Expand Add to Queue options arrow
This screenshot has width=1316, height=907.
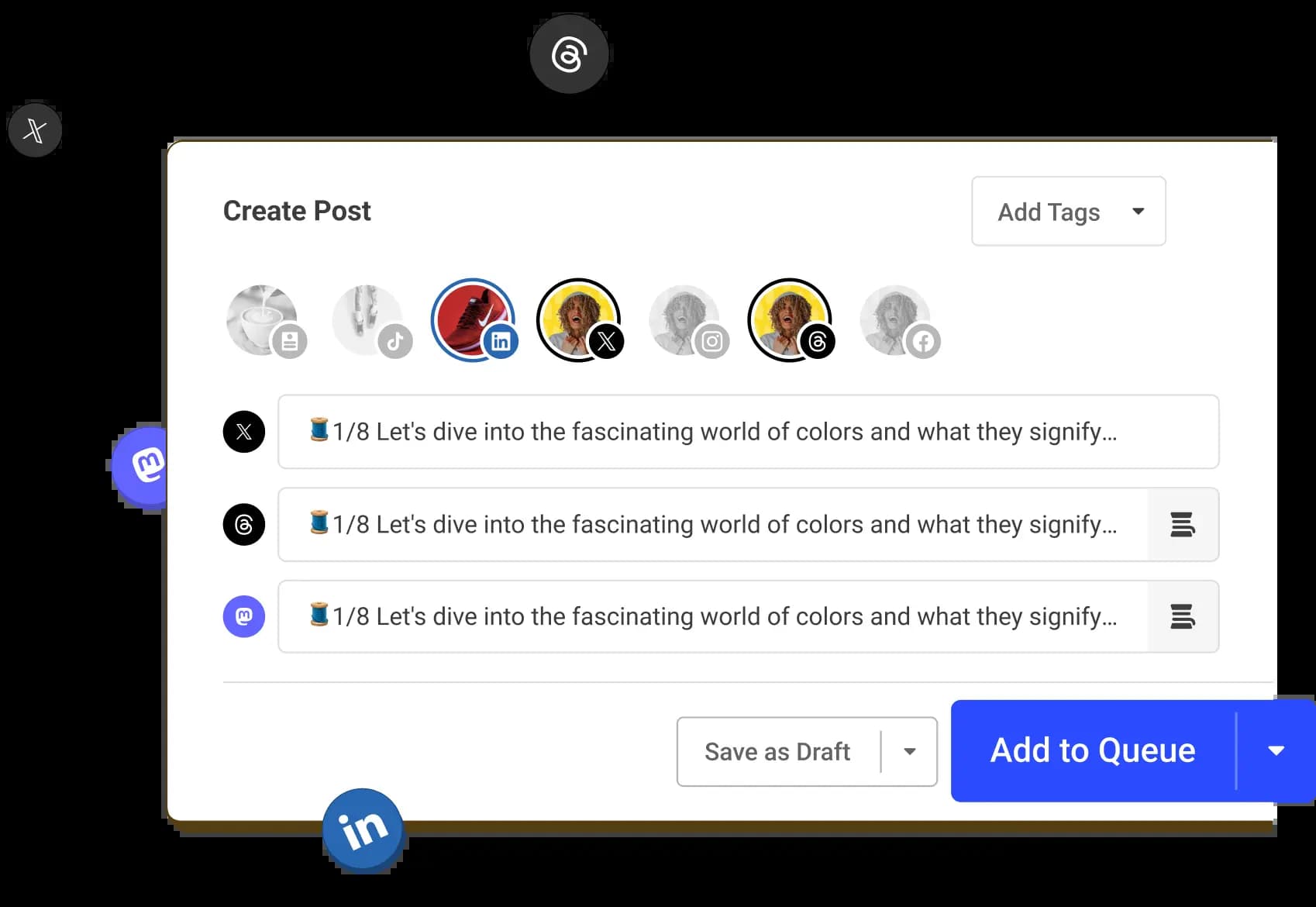tap(1276, 750)
